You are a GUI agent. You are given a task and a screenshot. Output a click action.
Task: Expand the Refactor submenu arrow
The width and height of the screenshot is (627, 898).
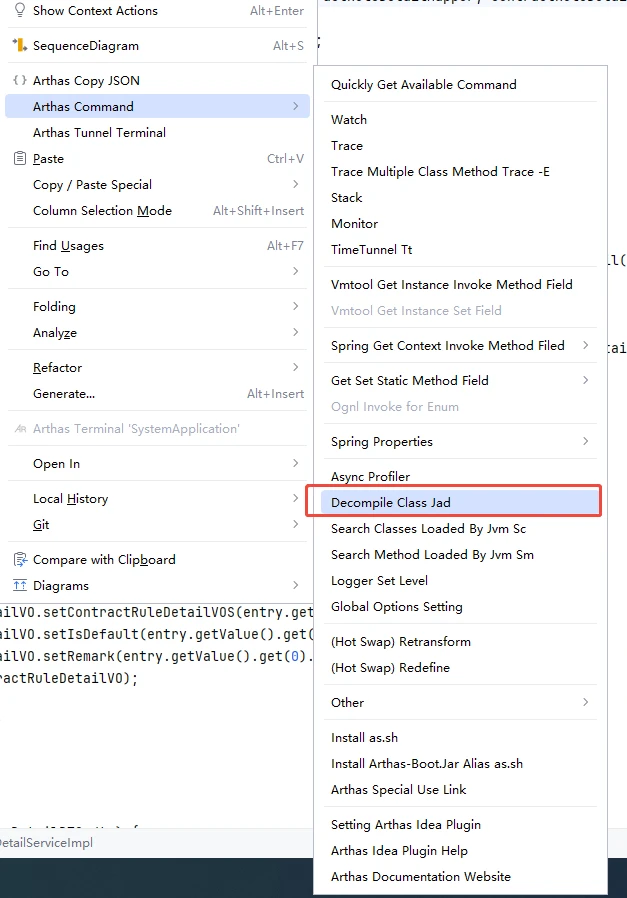[296, 368]
